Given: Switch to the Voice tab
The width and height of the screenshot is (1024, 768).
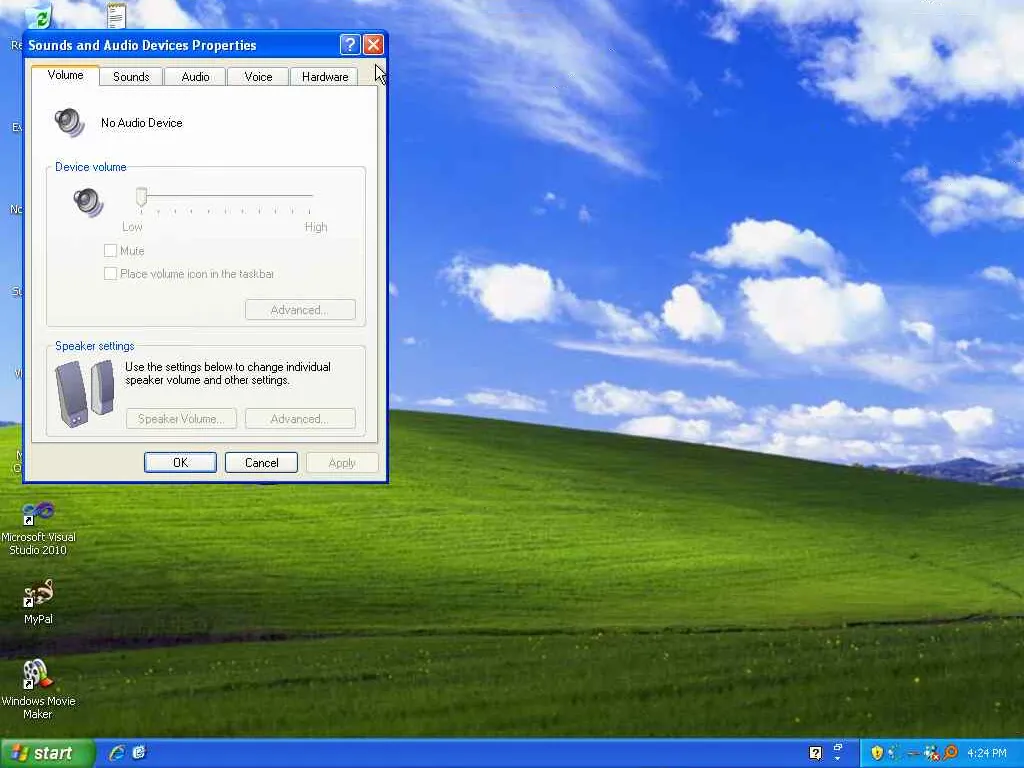Looking at the screenshot, I should 258,76.
